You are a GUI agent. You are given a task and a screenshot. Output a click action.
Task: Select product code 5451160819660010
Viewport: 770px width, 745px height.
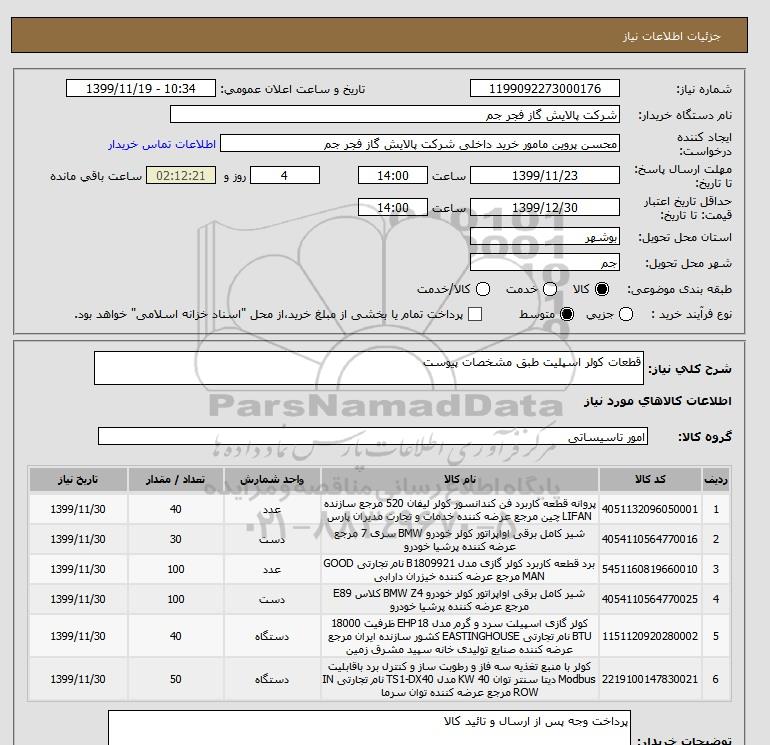coord(650,569)
